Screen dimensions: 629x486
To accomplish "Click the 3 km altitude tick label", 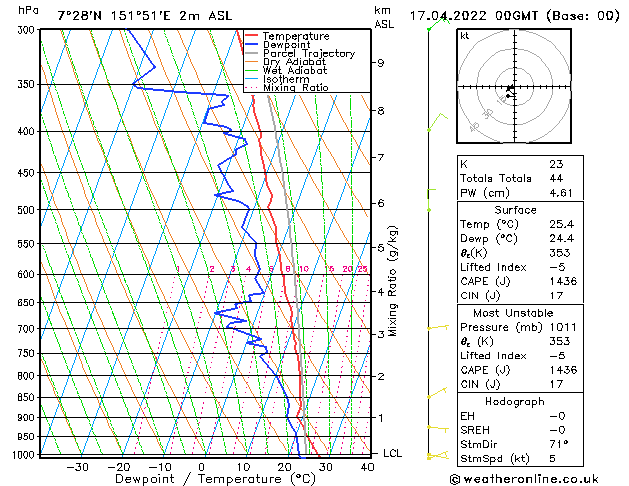I will pos(381,334).
